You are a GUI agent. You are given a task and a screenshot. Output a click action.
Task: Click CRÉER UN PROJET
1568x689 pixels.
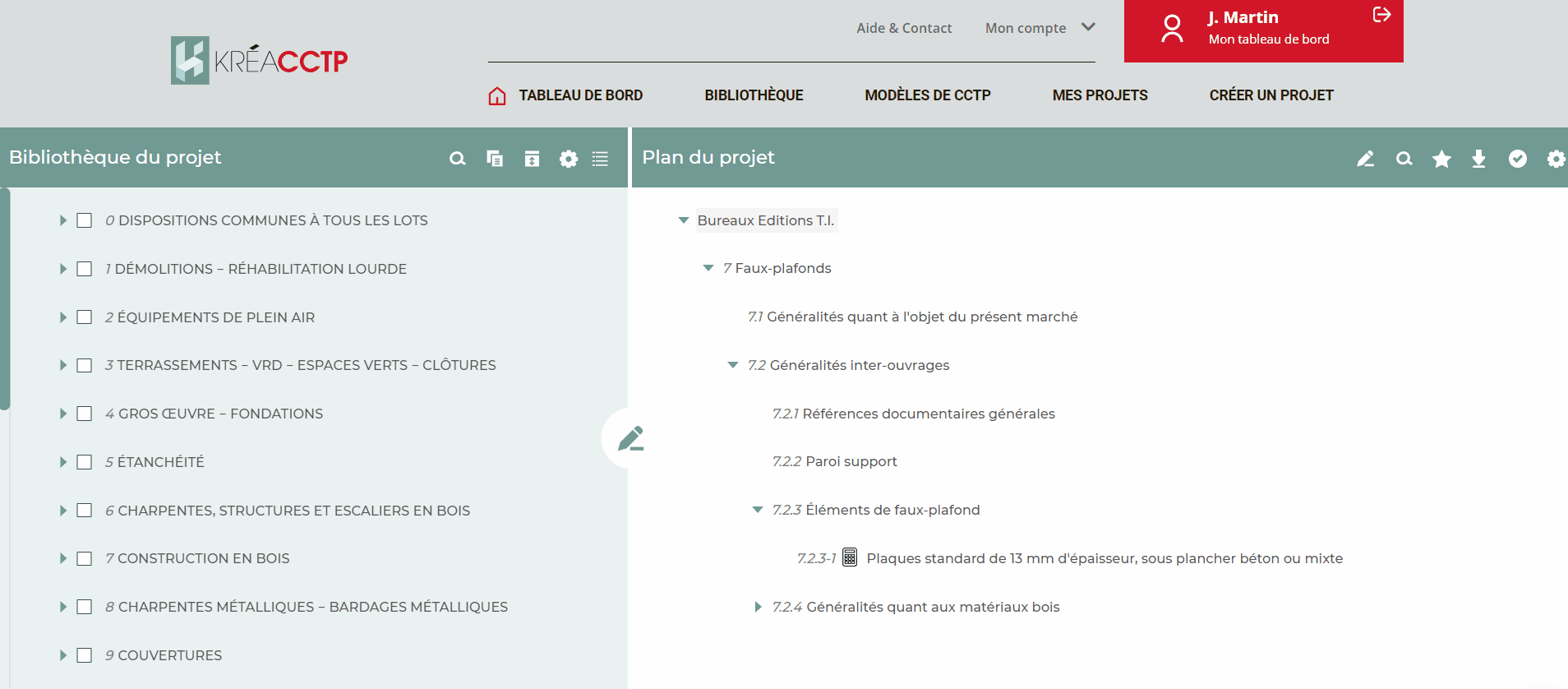(1271, 95)
